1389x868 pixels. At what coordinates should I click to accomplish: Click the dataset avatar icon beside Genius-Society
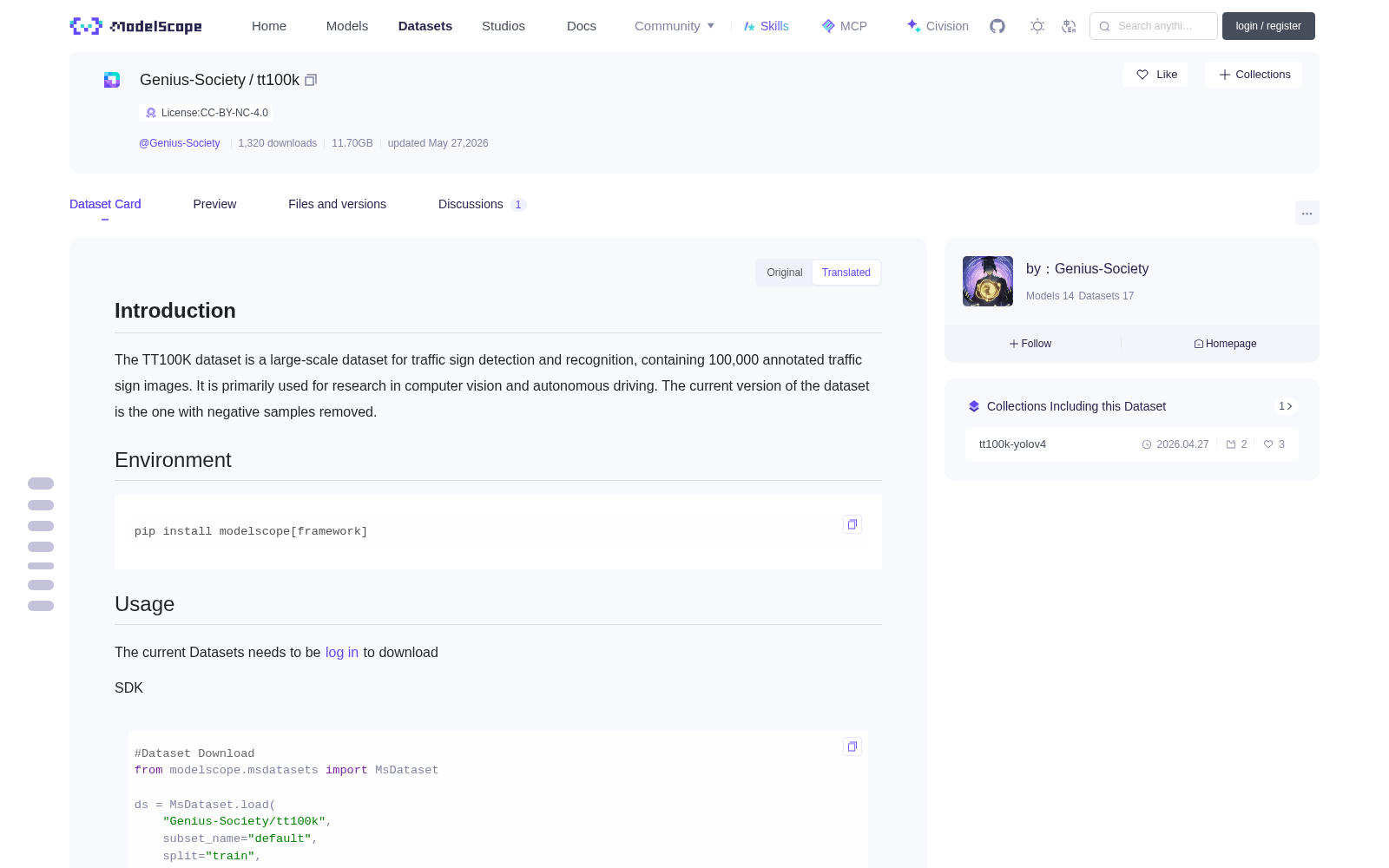pos(112,80)
